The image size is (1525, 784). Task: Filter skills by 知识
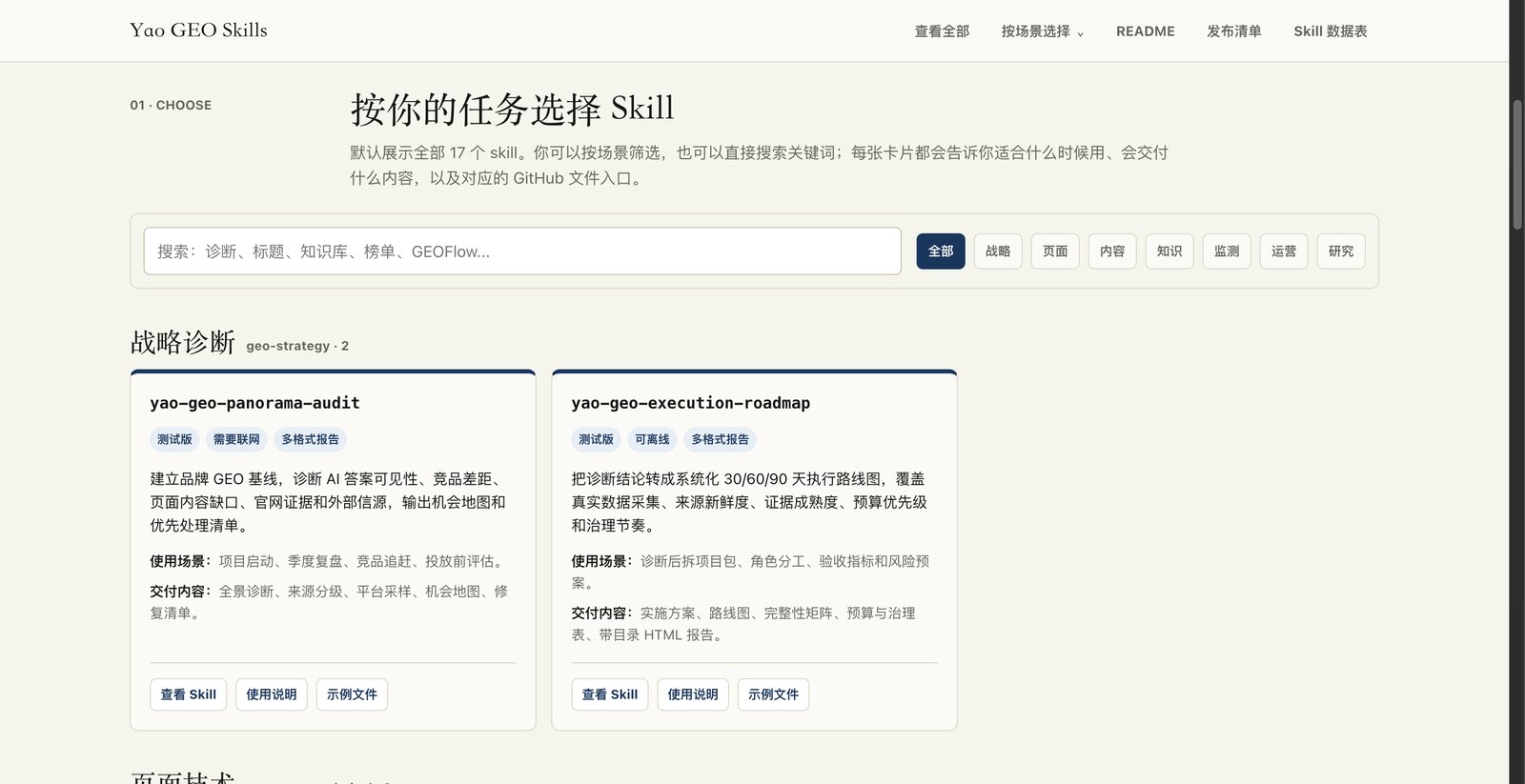[1169, 251]
